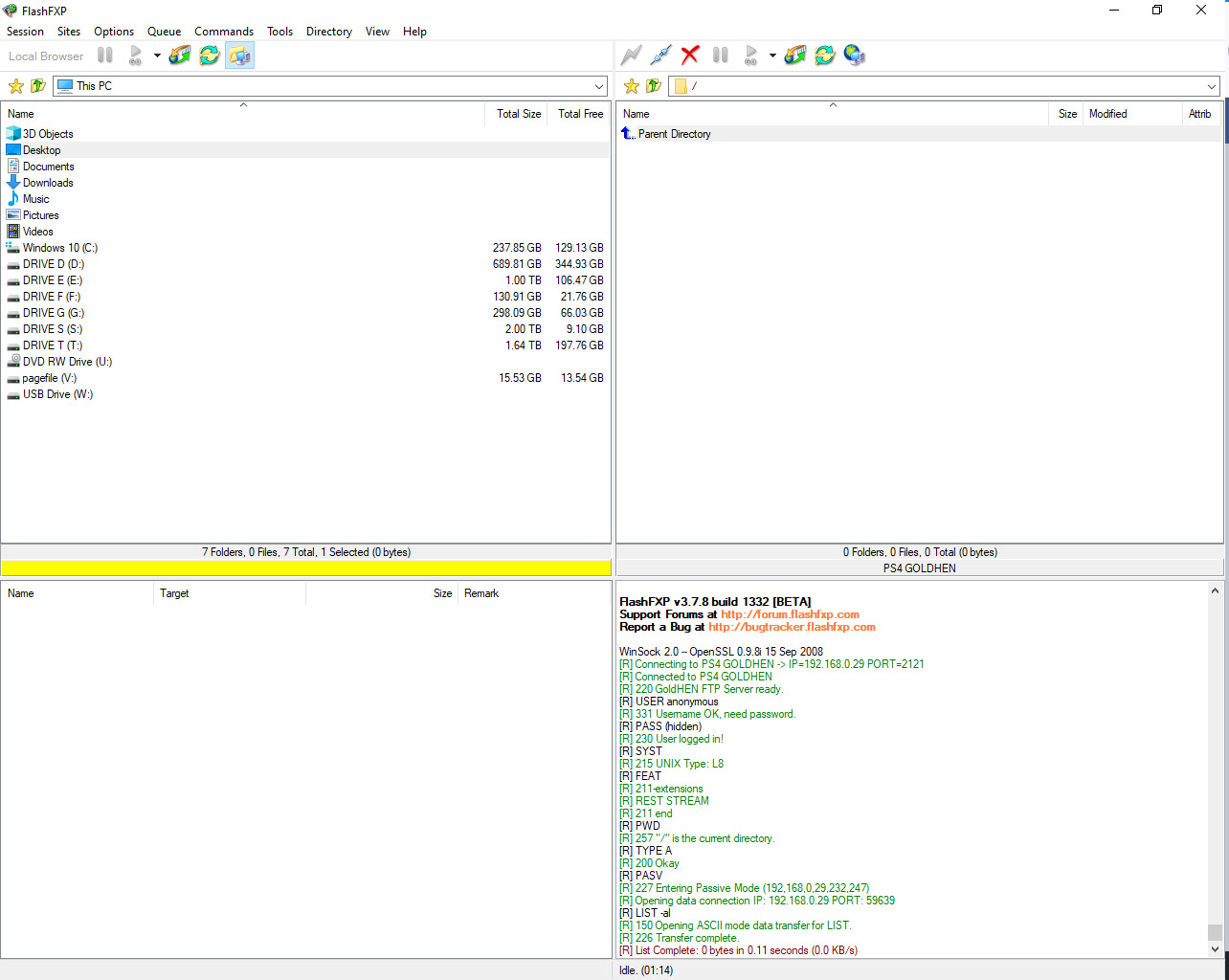The height and width of the screenshot is (980, 1229).
Task: Select DRIVE E (E:) in local list
Action: [x=53, y=280]
